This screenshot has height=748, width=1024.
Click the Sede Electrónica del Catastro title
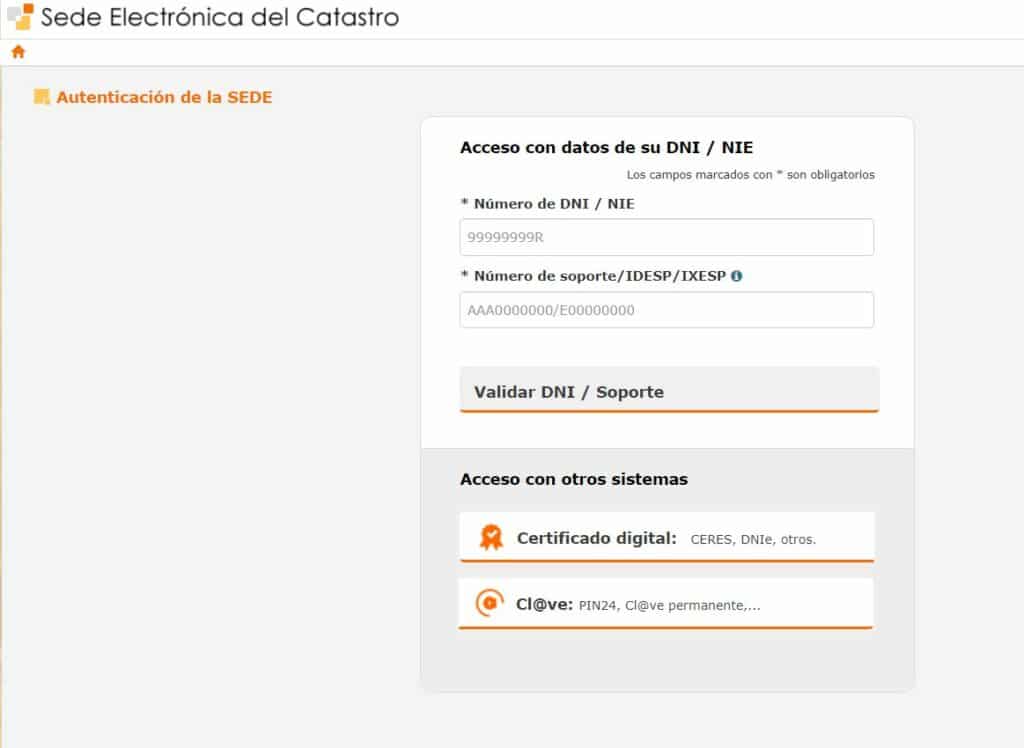click(220, 18)
